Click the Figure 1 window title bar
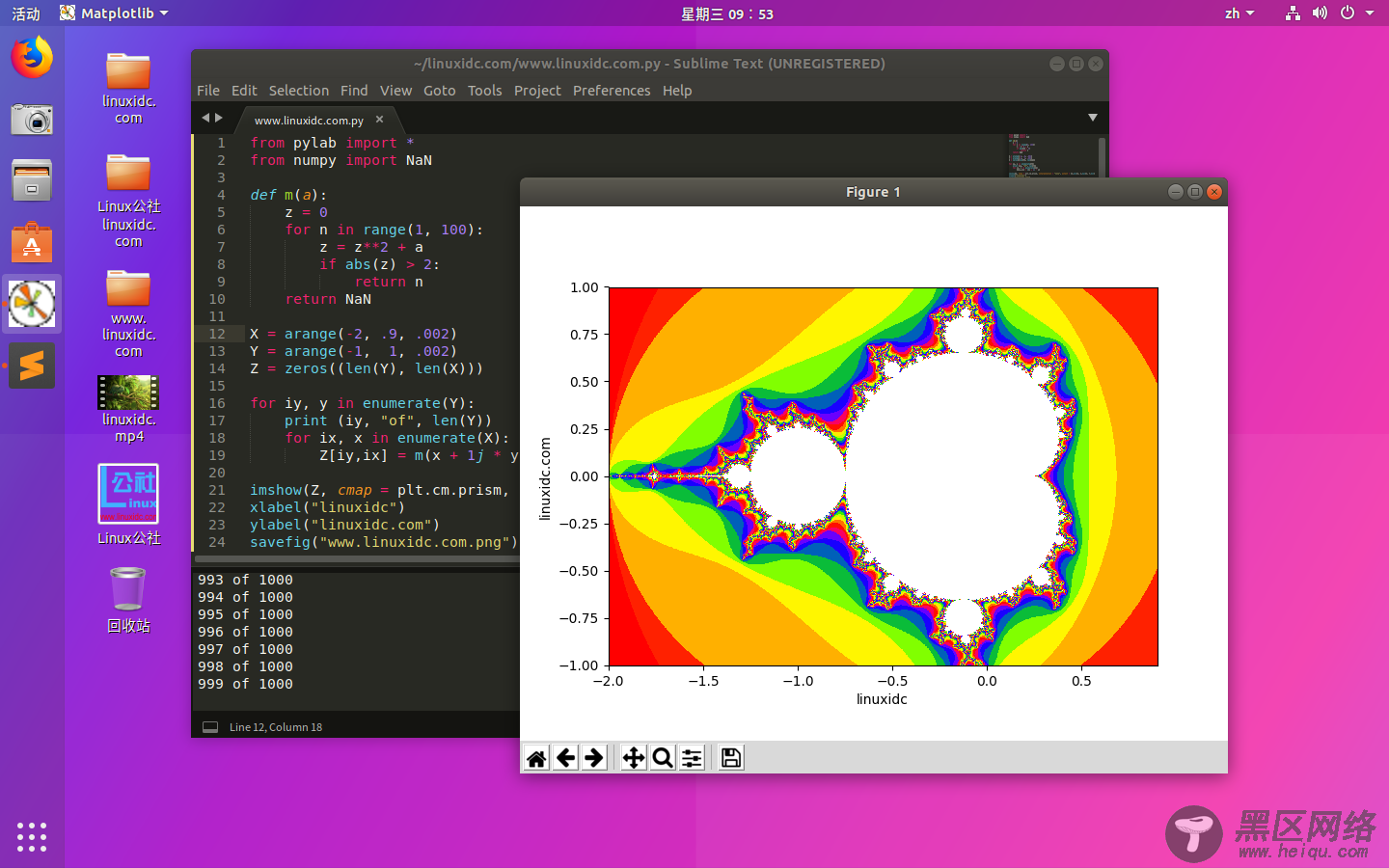 pos(873,192)
